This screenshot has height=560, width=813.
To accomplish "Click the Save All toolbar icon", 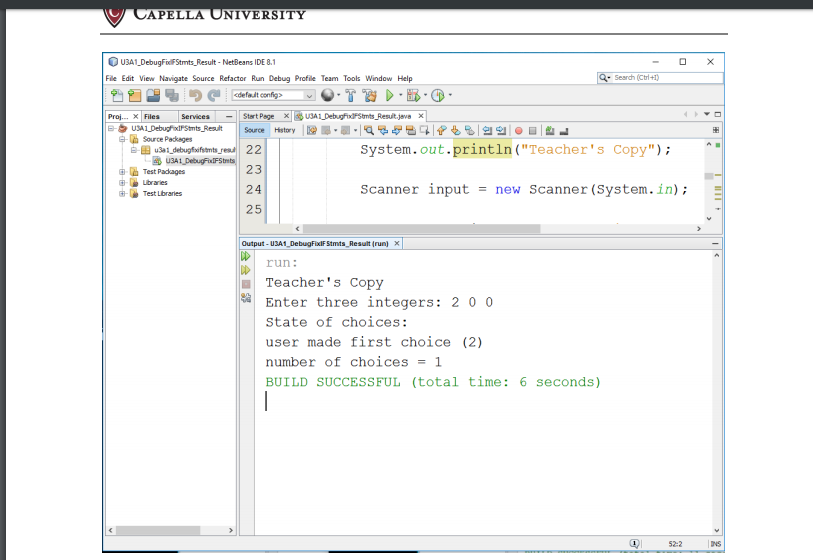I will click(x=172, y=95).
